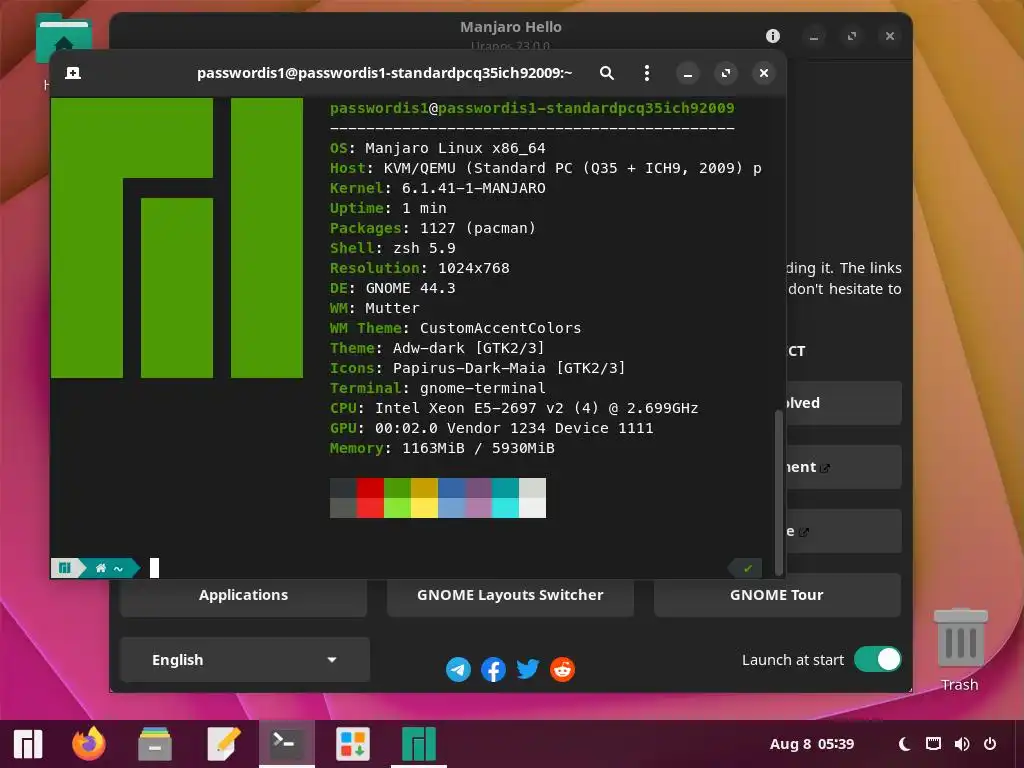Open the English language dropdown
The height and width of the screenshot is (768, 1024).
[x=245, y=660]
